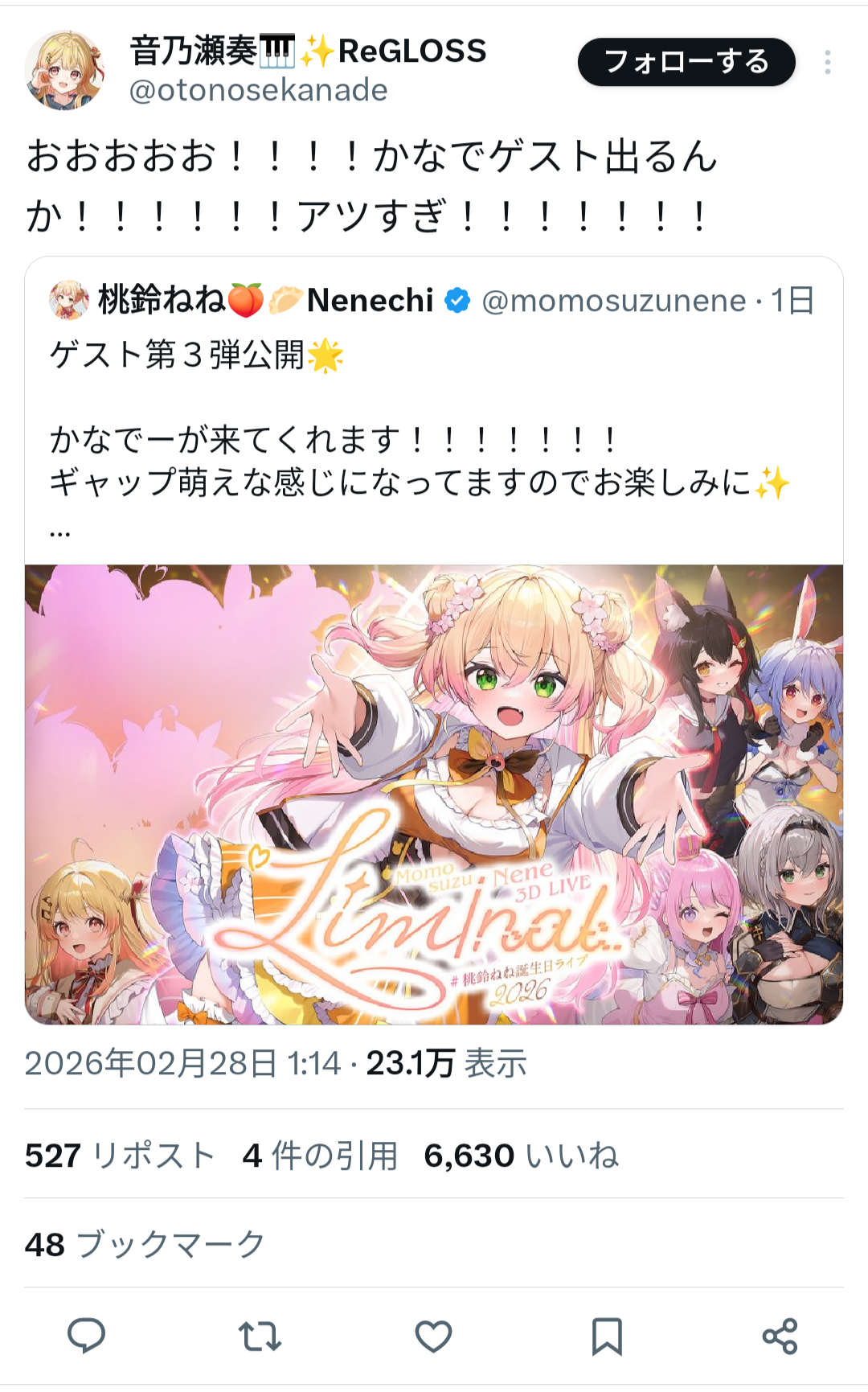
Task: Tap the reply speech bubble icon
Action: (x=86, y=1337)
